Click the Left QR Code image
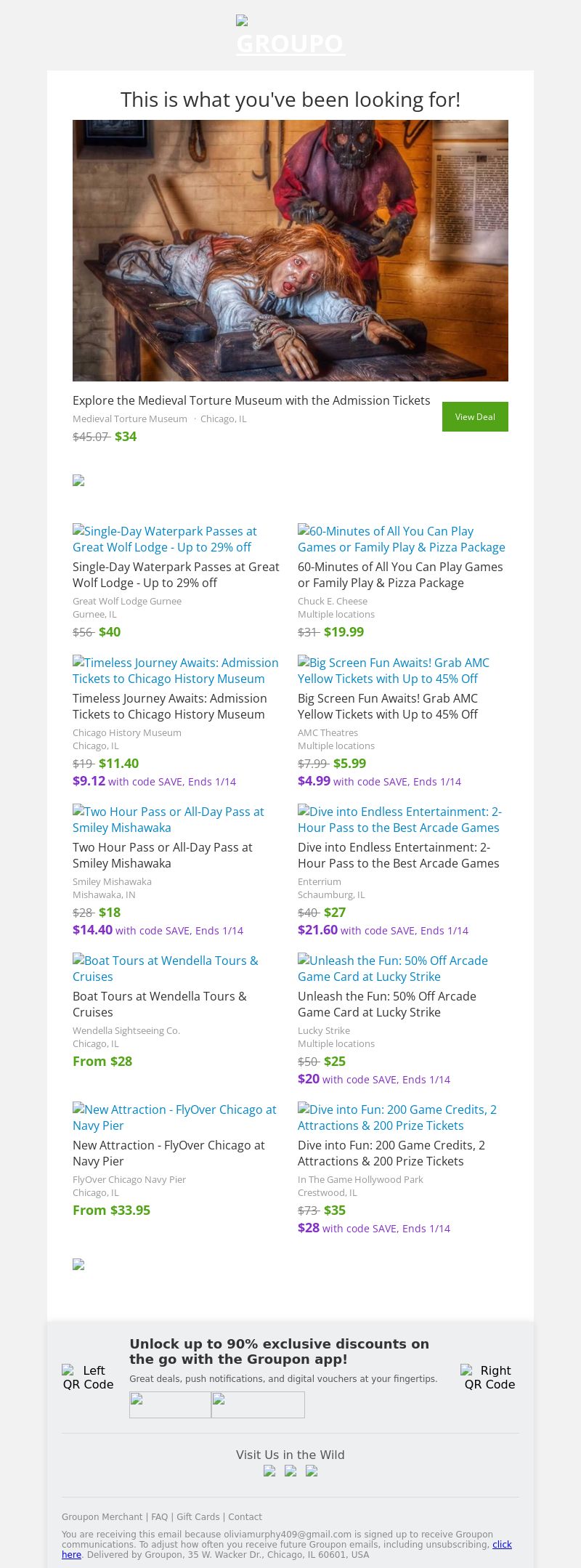 [x=88, y=1378]
